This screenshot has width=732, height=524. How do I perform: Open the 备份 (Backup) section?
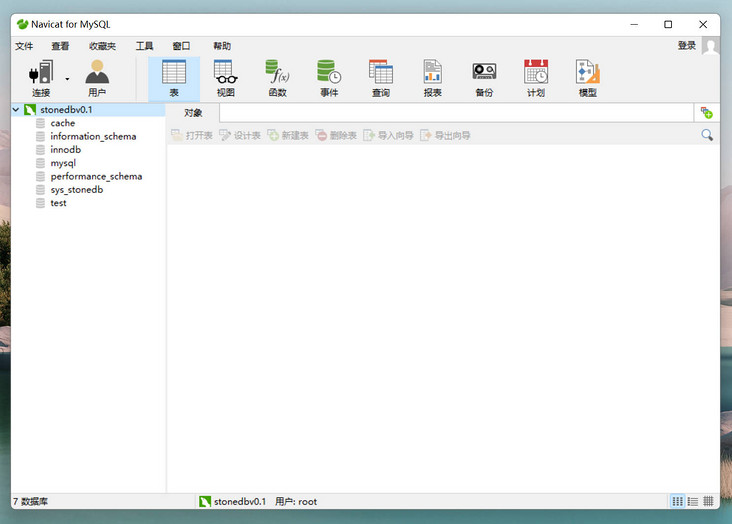click(x=484, y=78)
